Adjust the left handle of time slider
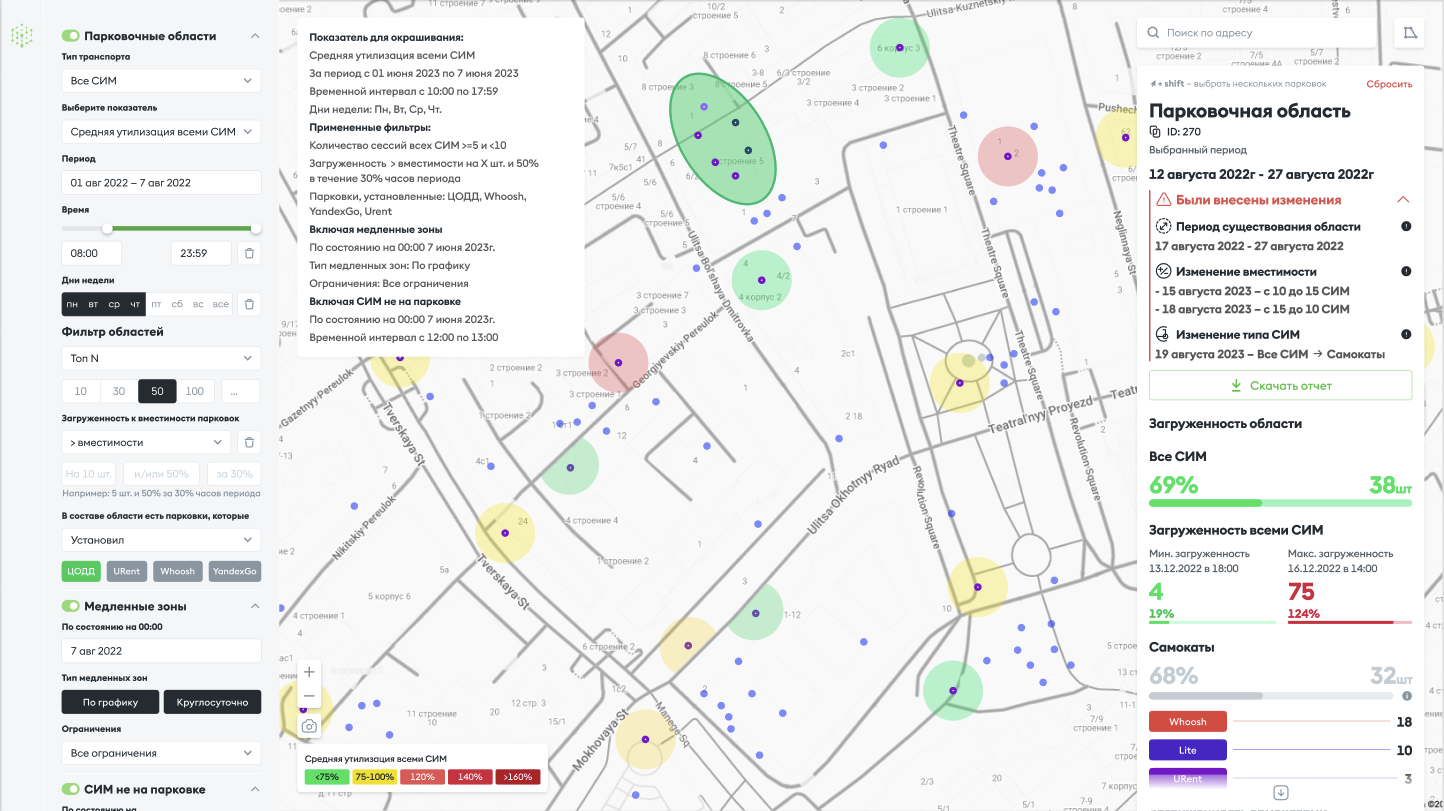Viewport: 1444px width, 811px height. coord(107,228)
